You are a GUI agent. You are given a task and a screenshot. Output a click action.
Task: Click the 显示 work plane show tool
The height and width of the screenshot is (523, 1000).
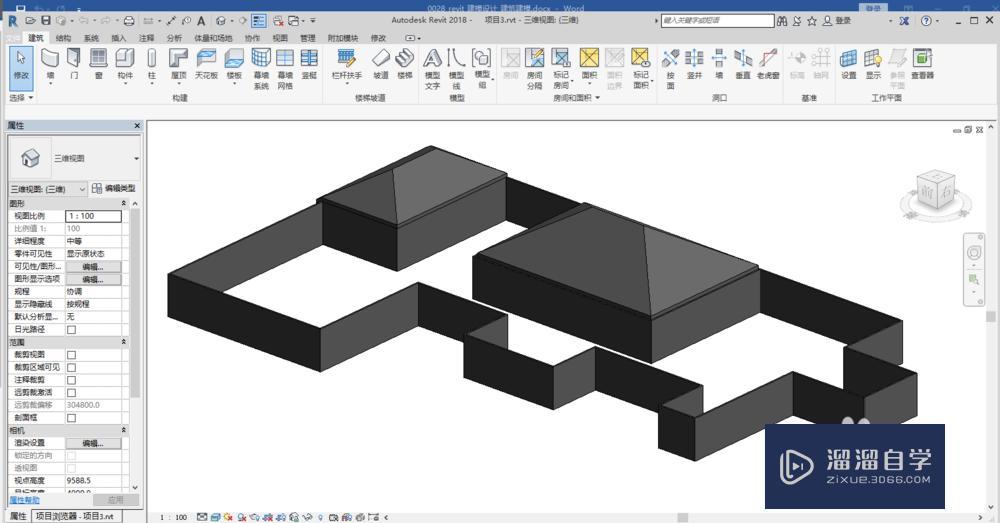click(x=873, y=64)
